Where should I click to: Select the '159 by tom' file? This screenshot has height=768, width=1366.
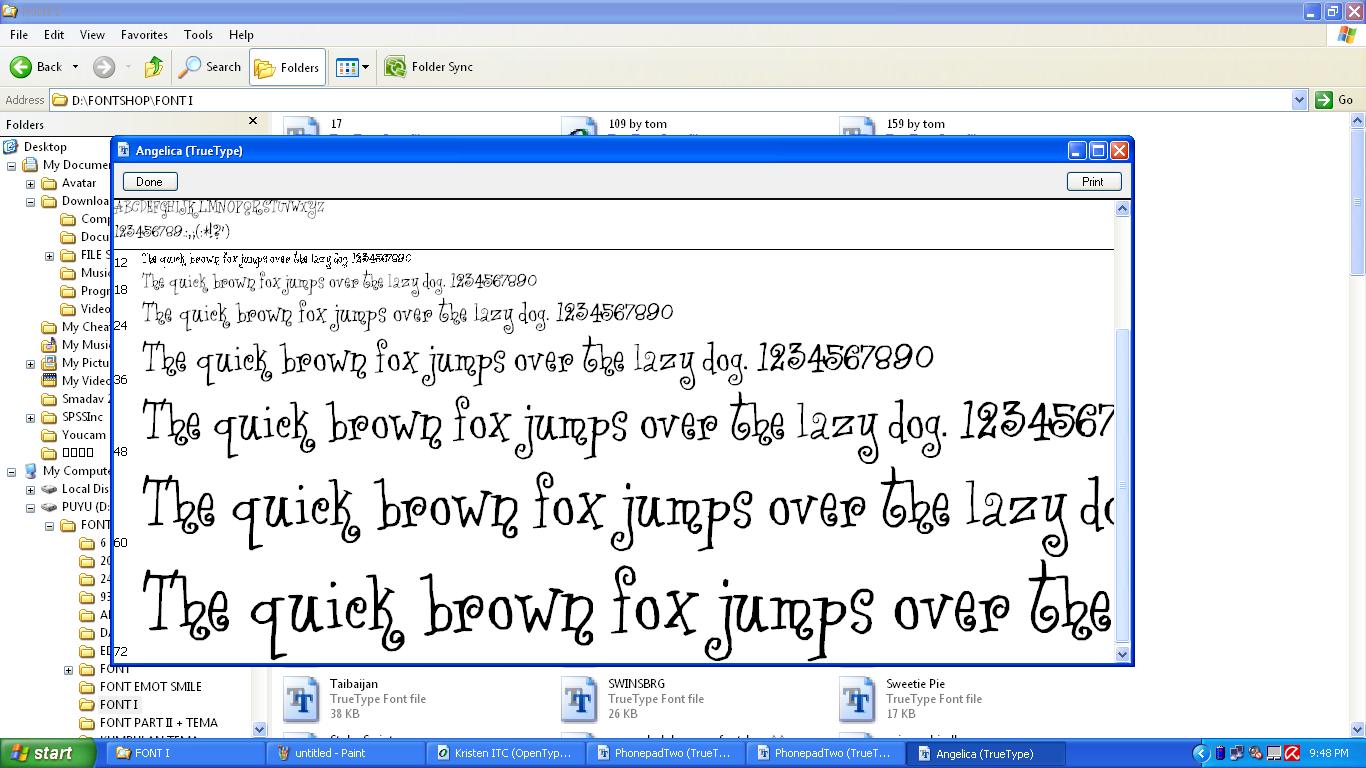point(915,124)
